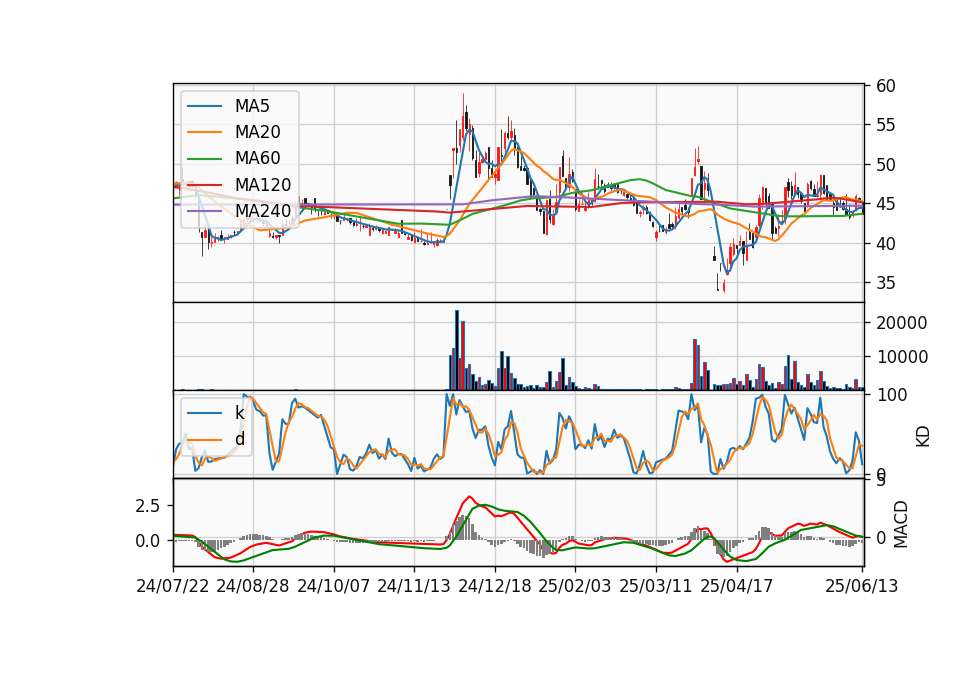Click the 24/12/18 date axis label
The width and height of the screenshot is (960, 690).
point(495,586)
